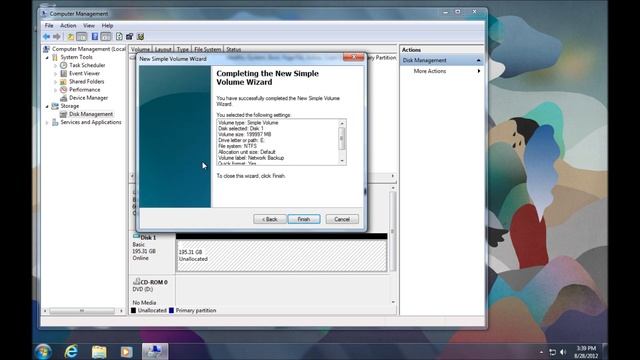This screenshot has height=360, width=640.
Task: Open the Windows Start orb
Action: (43, 351)
